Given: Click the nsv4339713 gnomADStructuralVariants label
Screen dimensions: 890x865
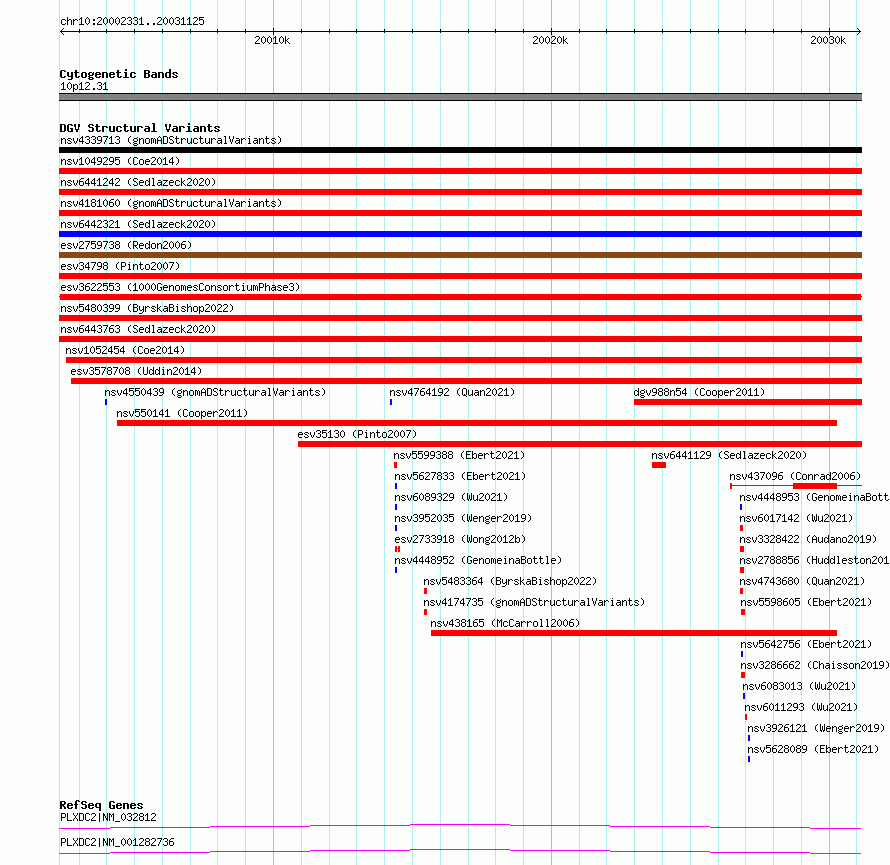Looking at the screenshot, I should coord(171,140).
